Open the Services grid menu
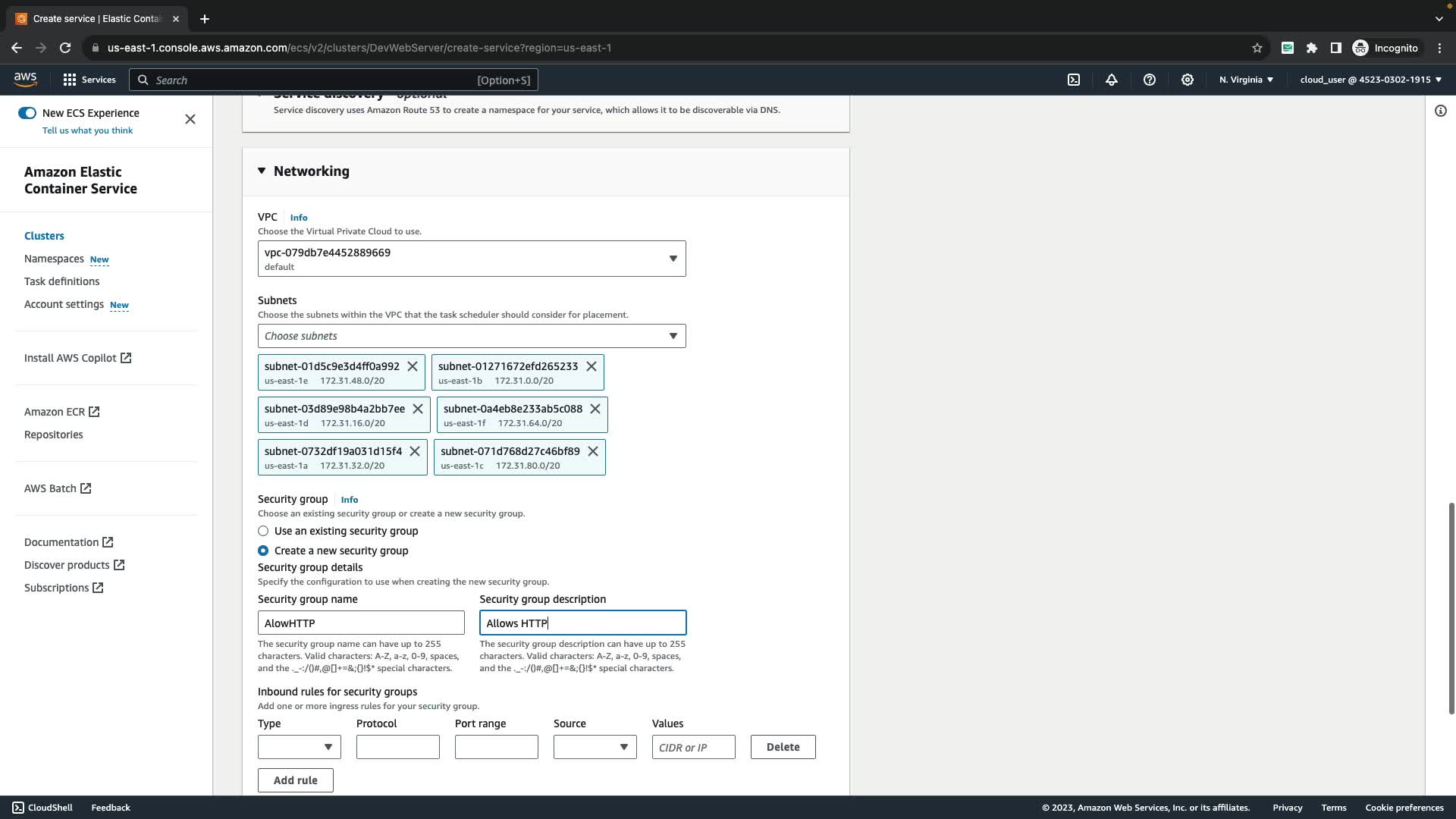Image resolution: width=1456 pixels, height=819 pixels. (89, 80)
